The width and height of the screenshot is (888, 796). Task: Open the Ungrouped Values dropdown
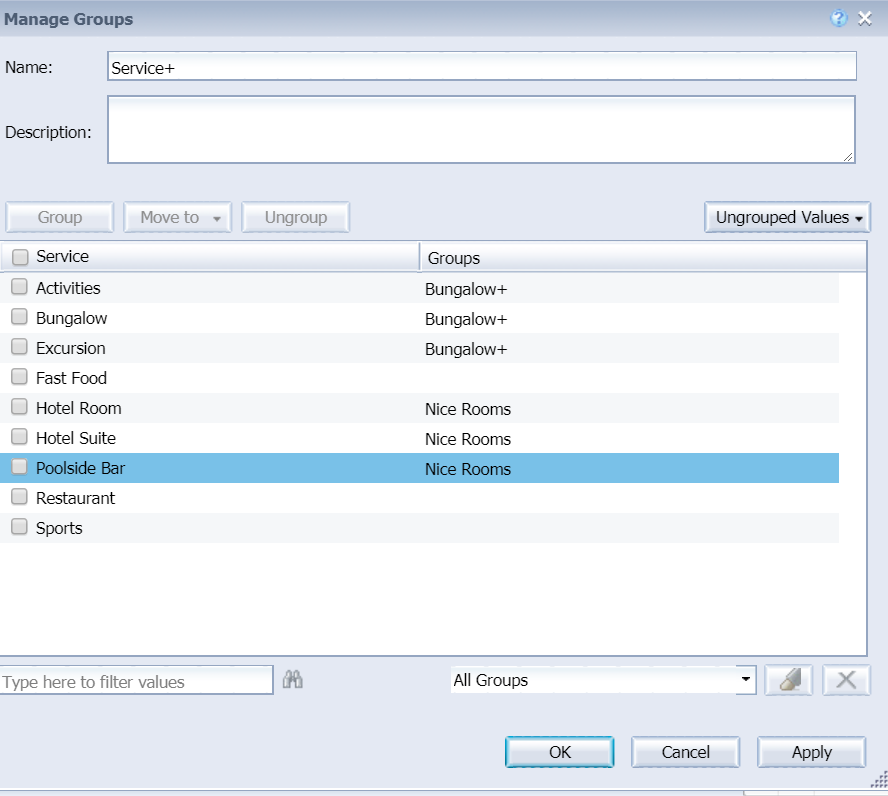[x=787, y=217]
